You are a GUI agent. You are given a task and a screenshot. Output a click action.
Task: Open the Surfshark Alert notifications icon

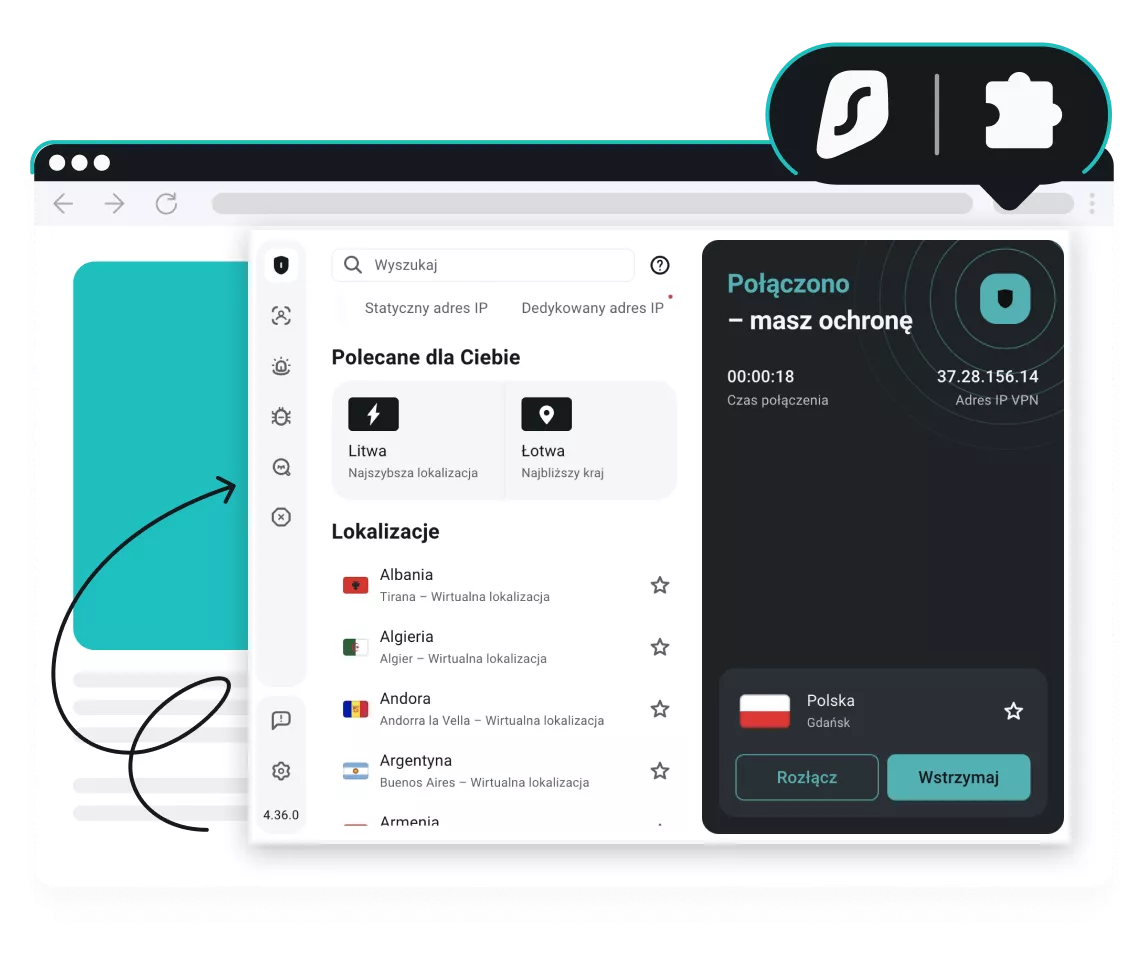(x=281, y=366)
